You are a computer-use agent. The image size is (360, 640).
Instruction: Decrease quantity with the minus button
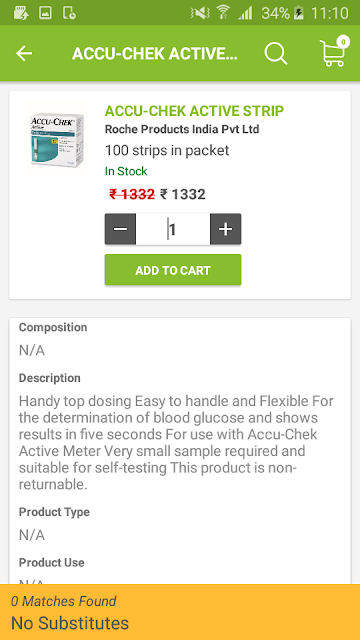pos(120,229)
